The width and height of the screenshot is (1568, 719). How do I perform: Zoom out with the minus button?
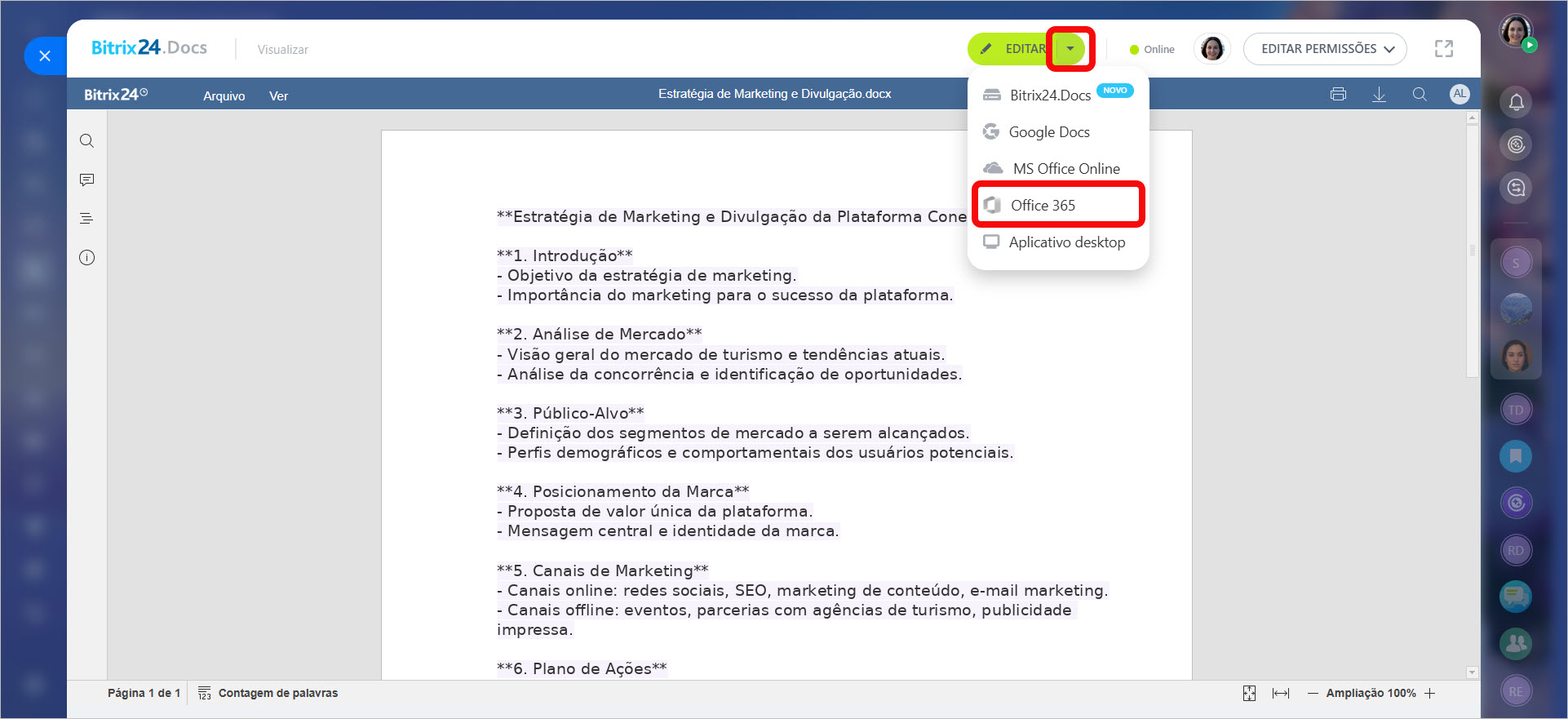pyautogui.click(x=1313, y=693)
